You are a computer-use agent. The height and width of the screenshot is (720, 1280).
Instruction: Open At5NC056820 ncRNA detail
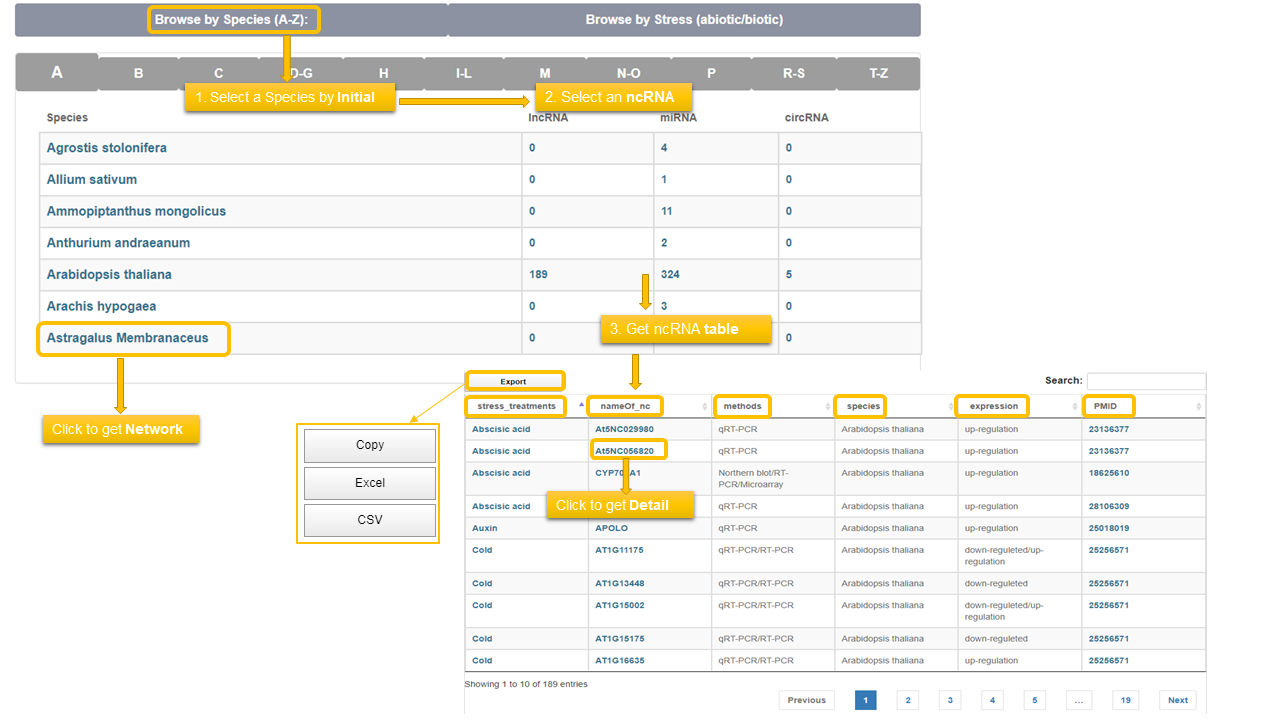coord(624,451)
